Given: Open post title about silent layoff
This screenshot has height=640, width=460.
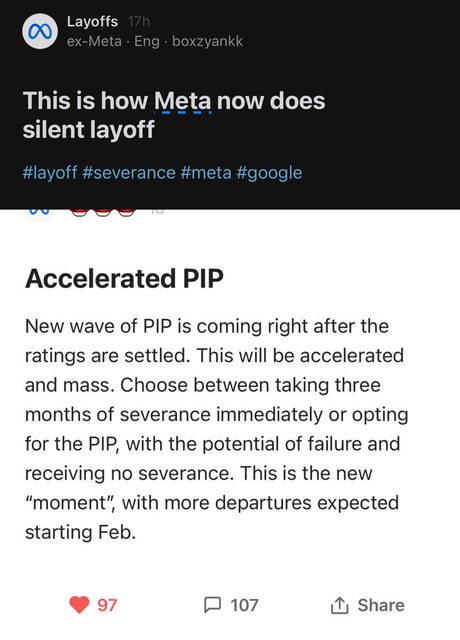Looking at the screenshot, I should coord(174,115).
